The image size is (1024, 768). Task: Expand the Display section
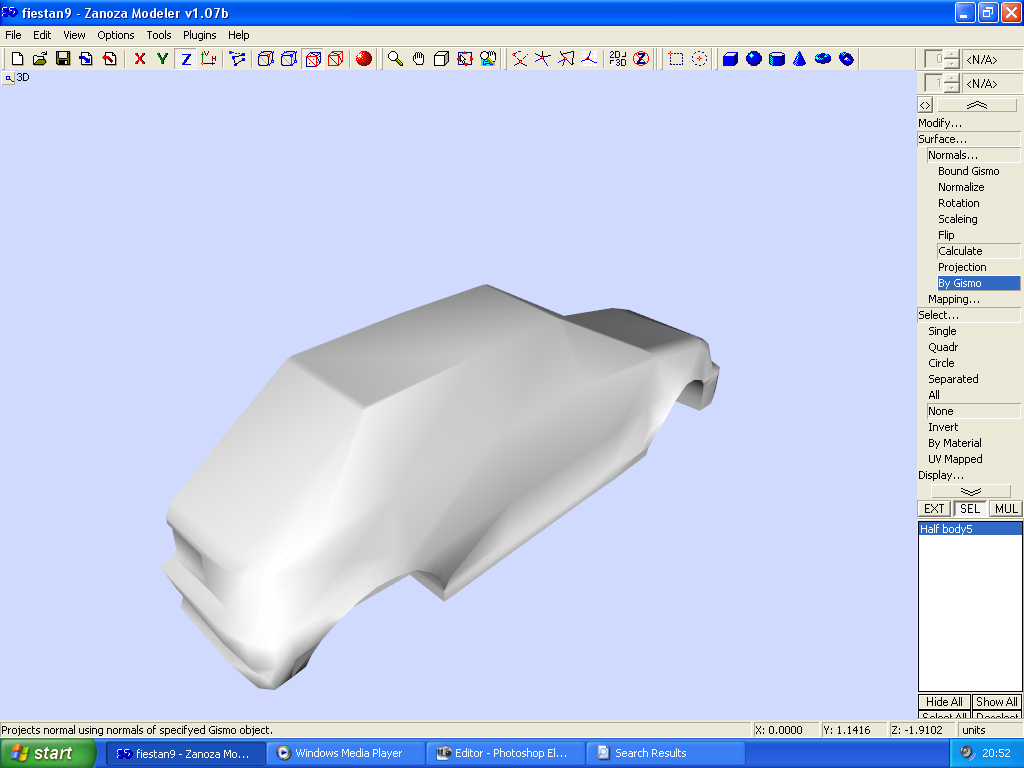(941, 475)
